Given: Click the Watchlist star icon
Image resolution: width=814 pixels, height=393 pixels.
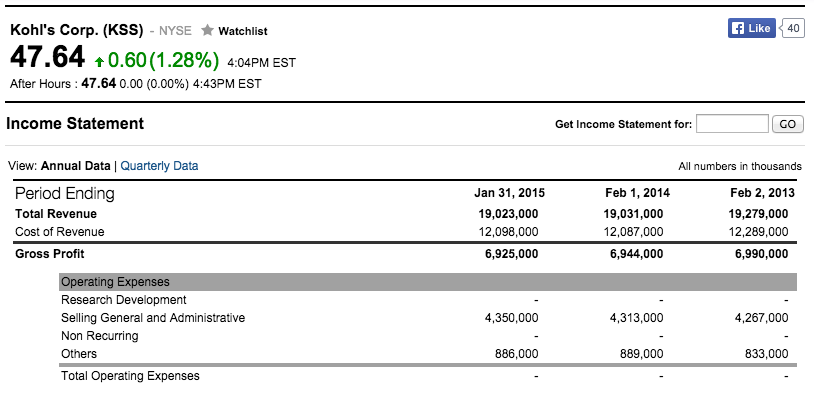Looking at the screenshot, I should point(207,30).
